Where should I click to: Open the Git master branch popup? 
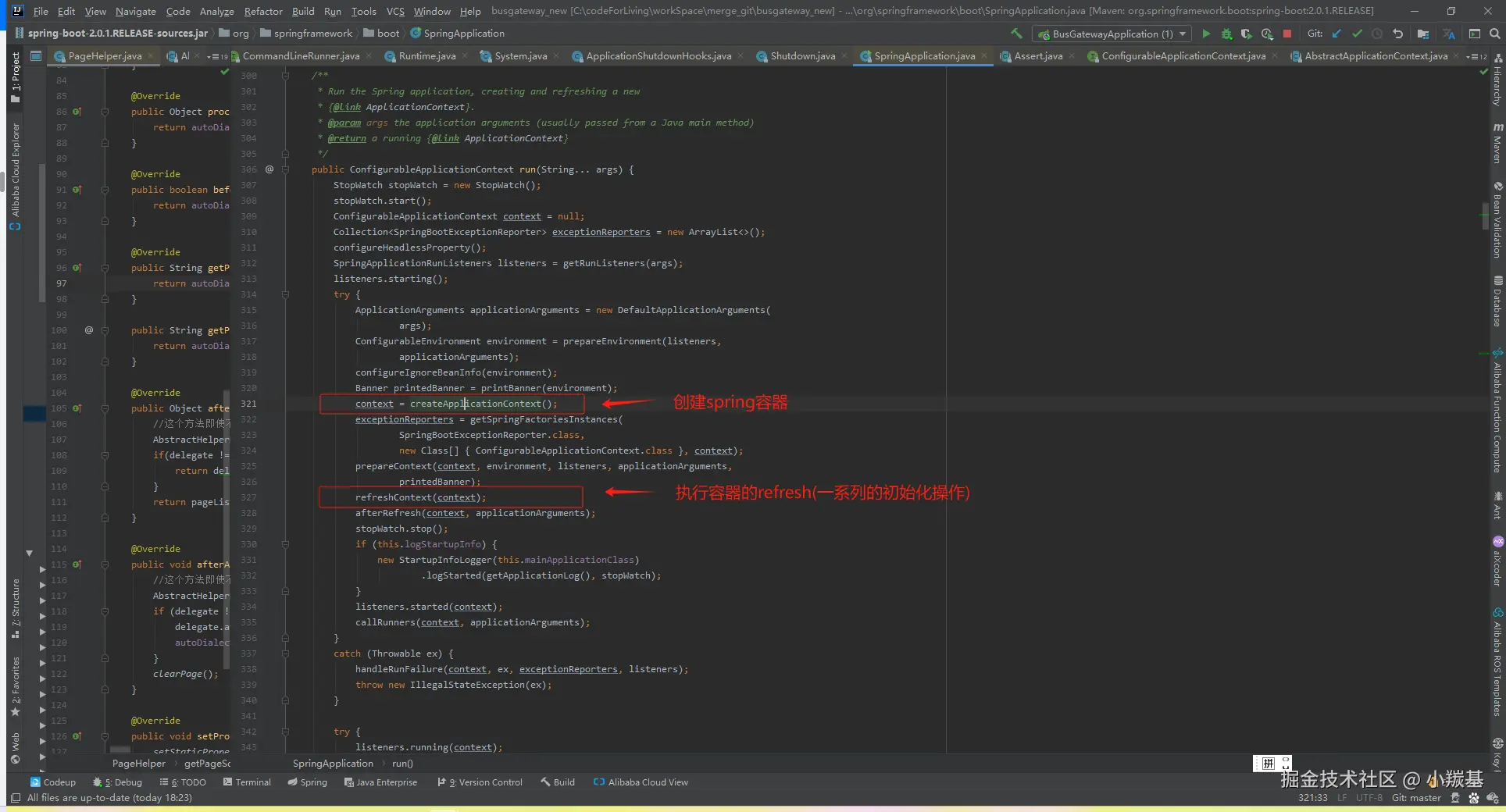[1416, 798]
